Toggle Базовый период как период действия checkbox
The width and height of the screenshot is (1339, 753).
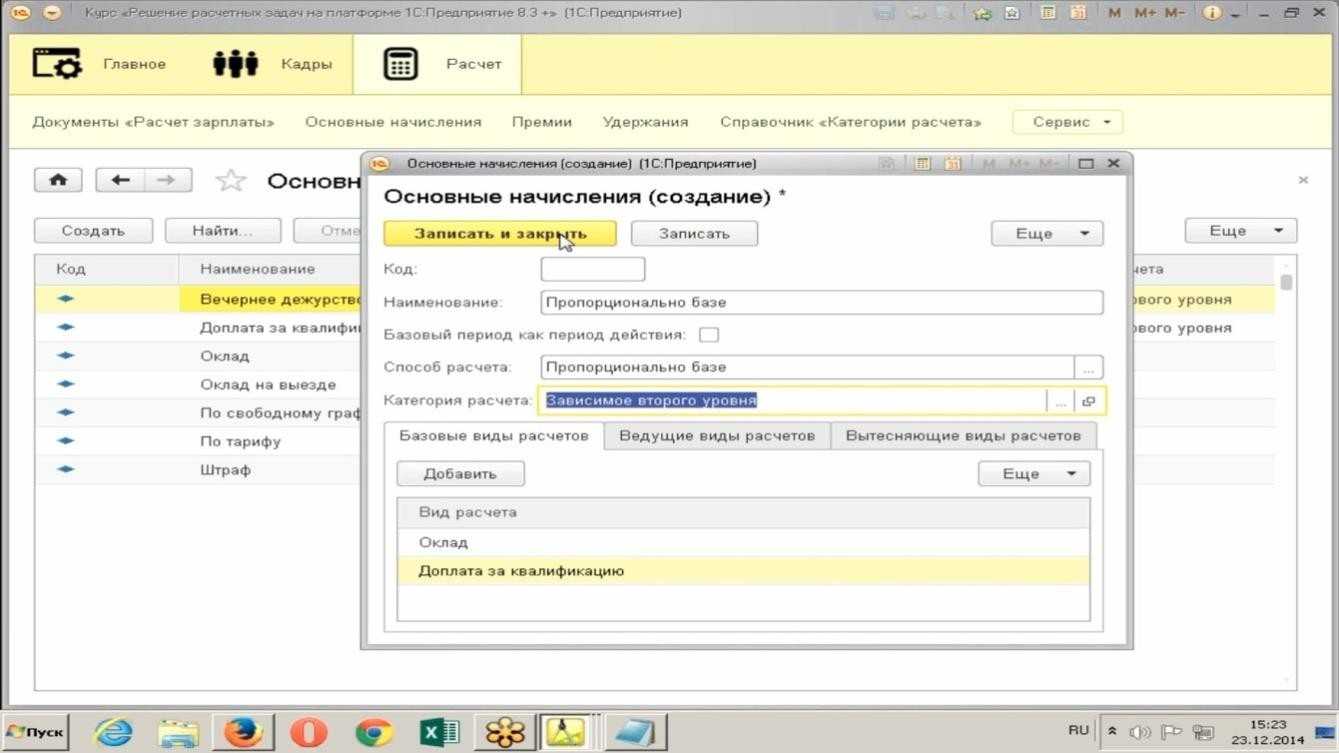[709, 335]
